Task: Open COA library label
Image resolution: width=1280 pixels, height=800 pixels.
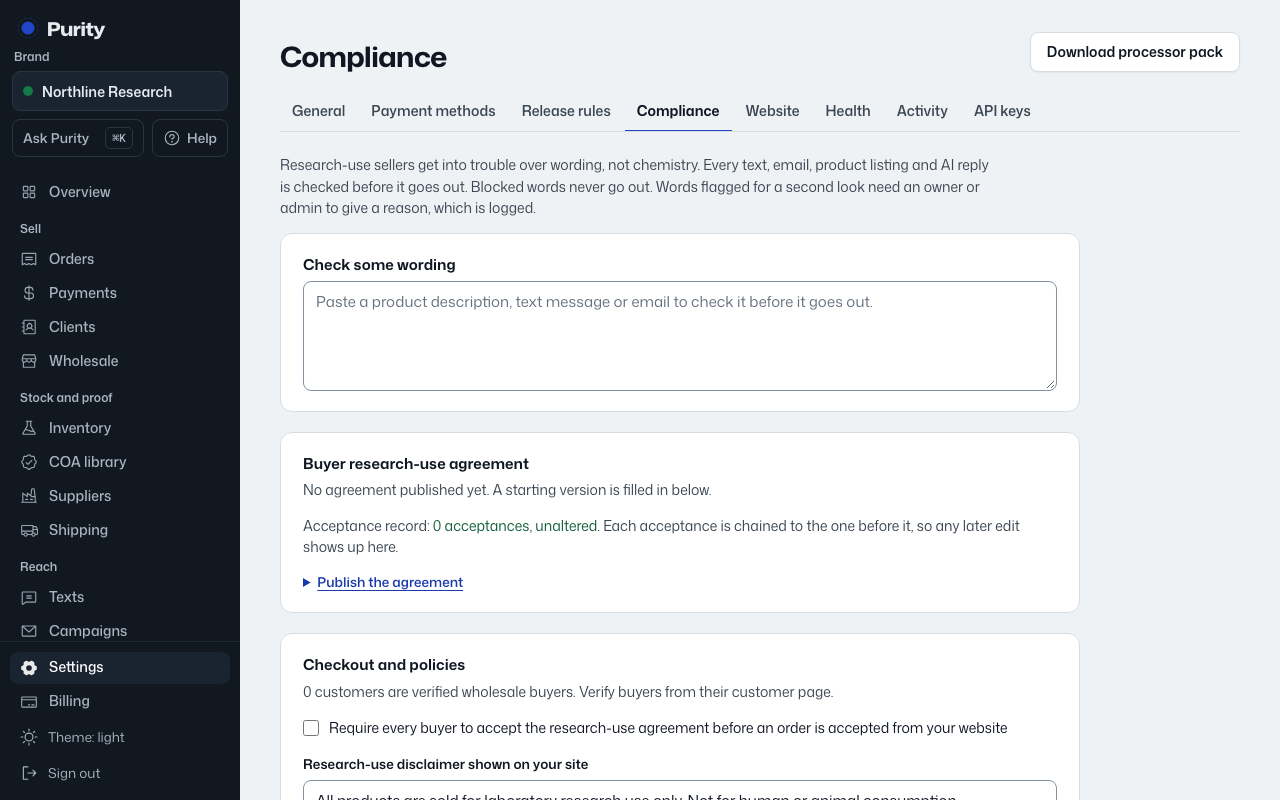Action: pos(88,462)
